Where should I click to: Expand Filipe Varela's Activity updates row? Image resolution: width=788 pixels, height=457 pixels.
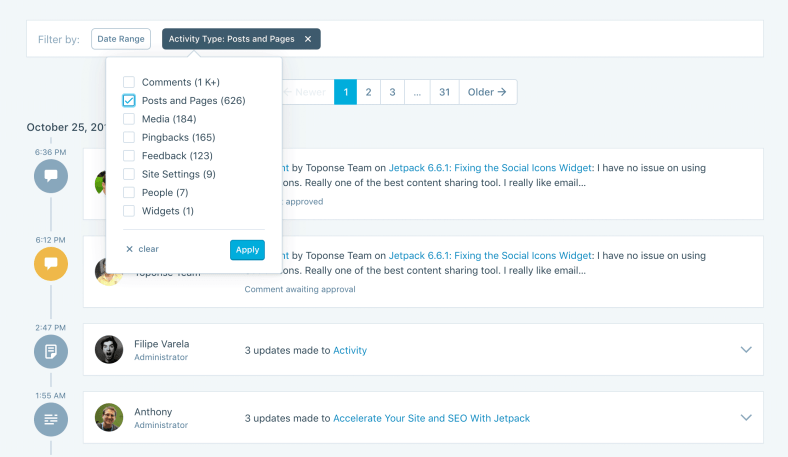pyautogui.click(x=745, y=350)
